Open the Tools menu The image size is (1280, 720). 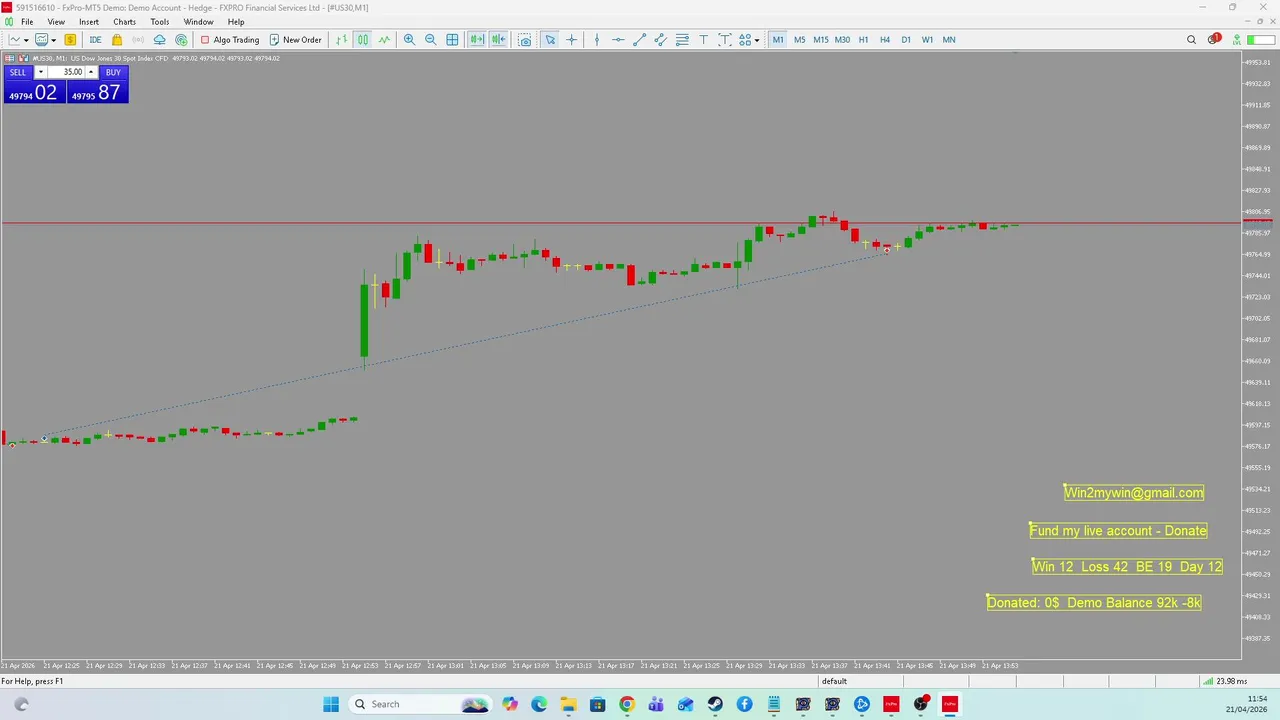point(160,22)
